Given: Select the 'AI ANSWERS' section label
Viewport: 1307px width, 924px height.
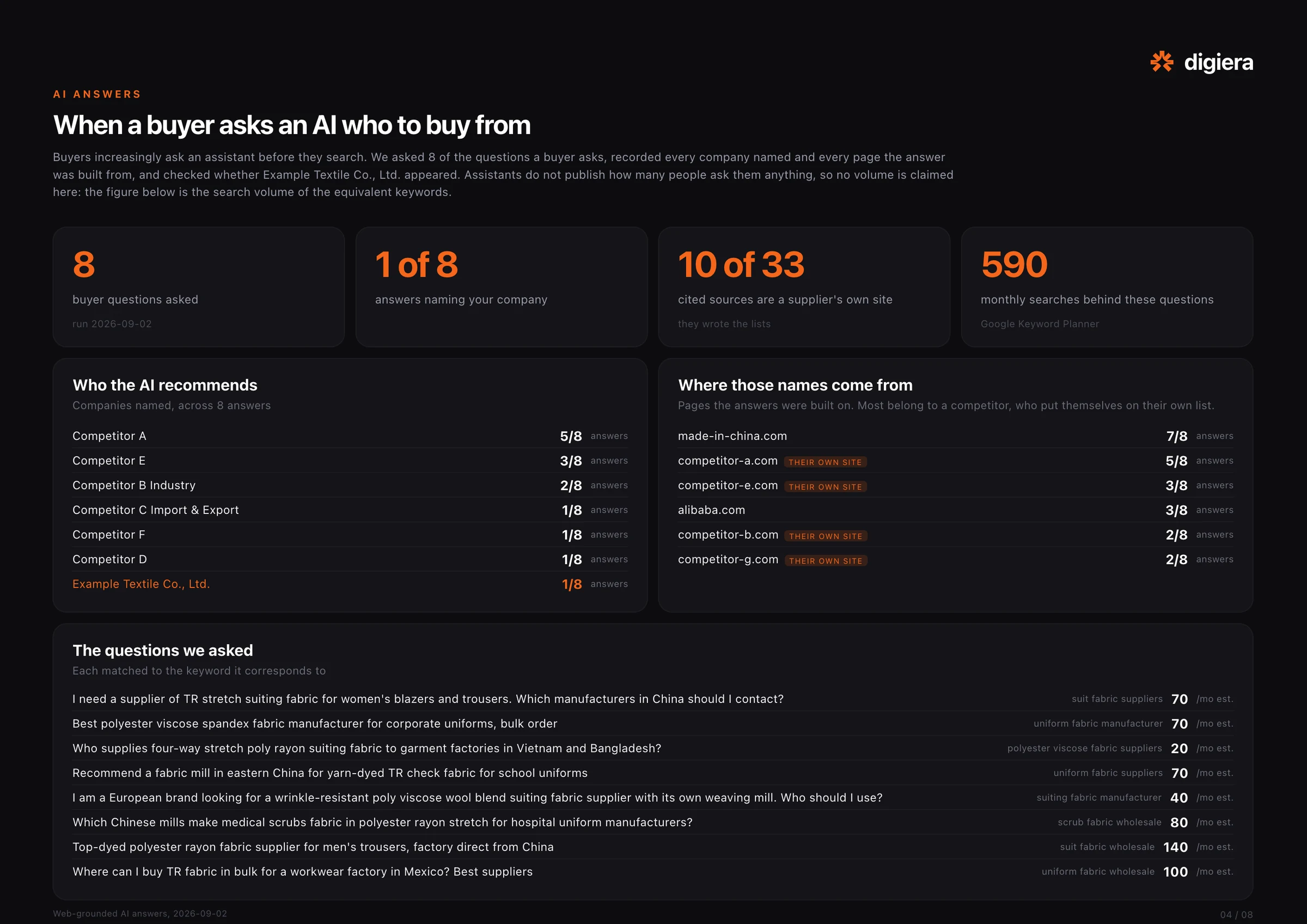Looking at the screenshot, I should (97, 94).
